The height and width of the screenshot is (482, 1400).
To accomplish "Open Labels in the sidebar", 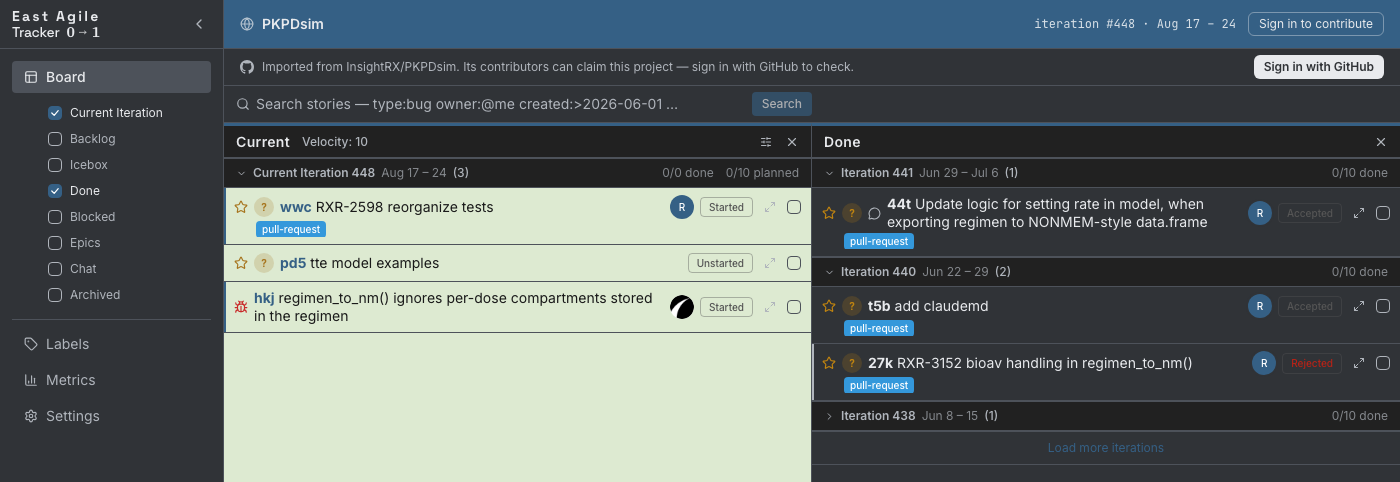I will click(111, 344).
